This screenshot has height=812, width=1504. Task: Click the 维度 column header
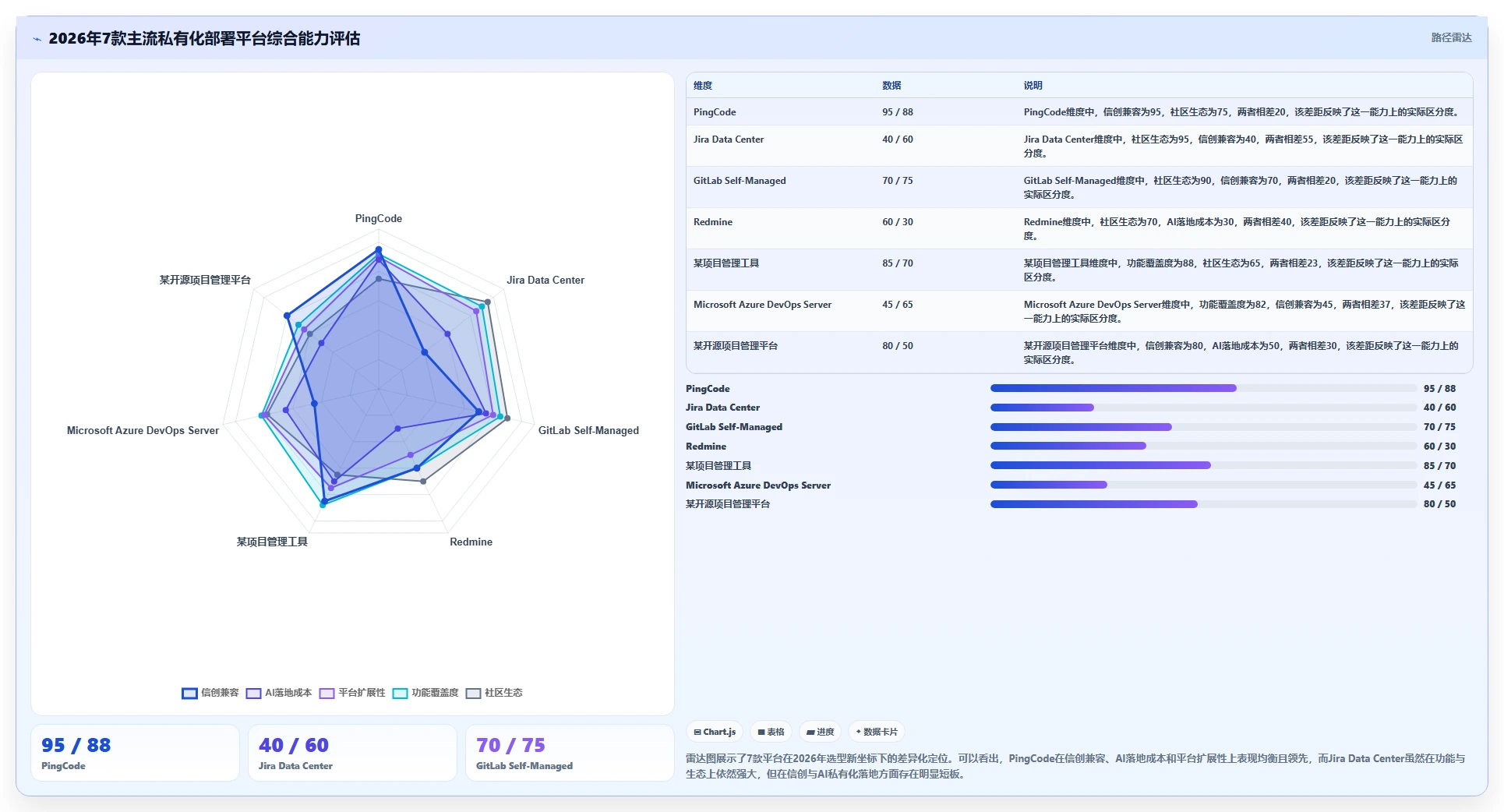point(703,86)
